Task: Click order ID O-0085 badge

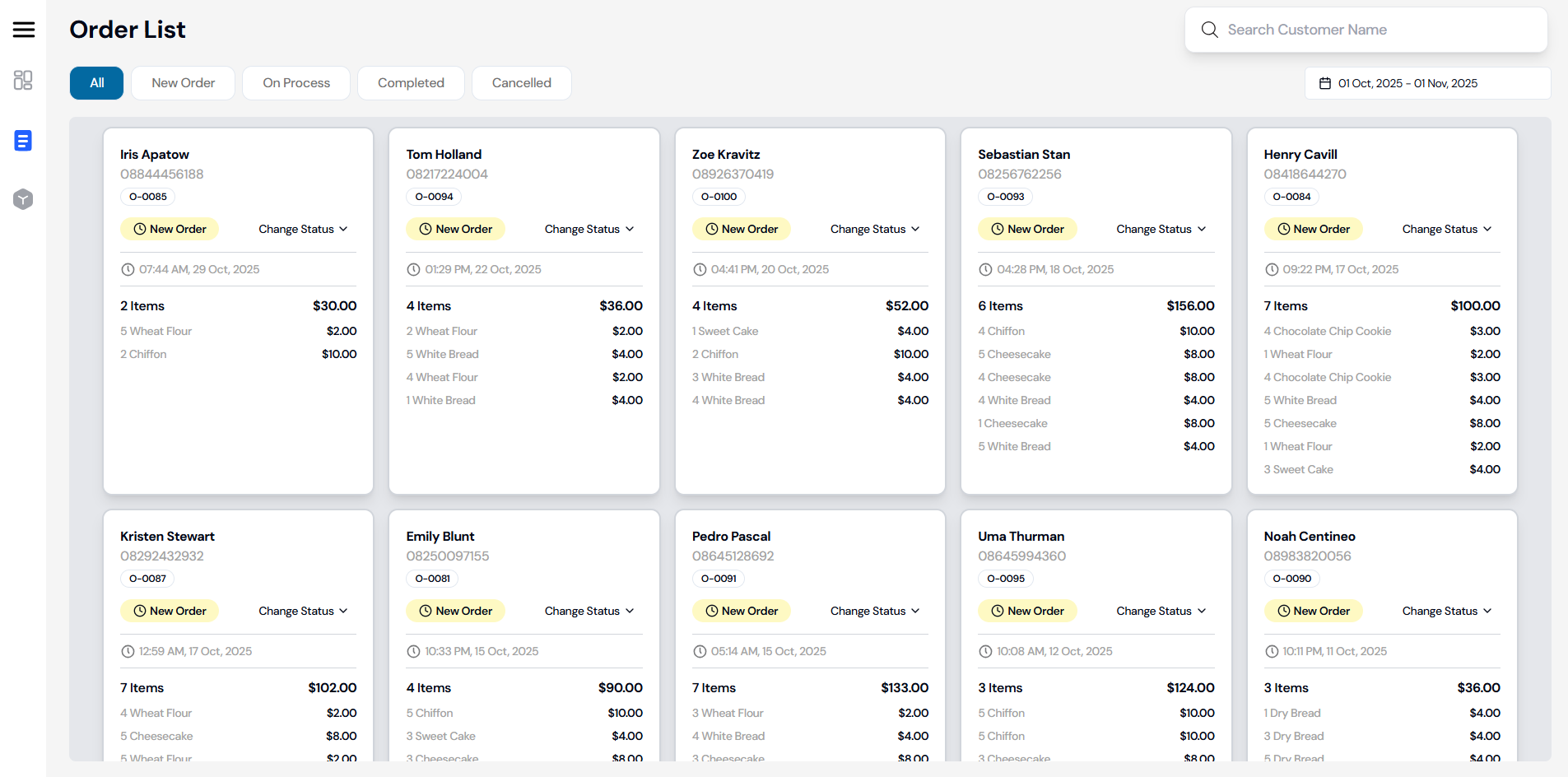Action: [147, 197]
